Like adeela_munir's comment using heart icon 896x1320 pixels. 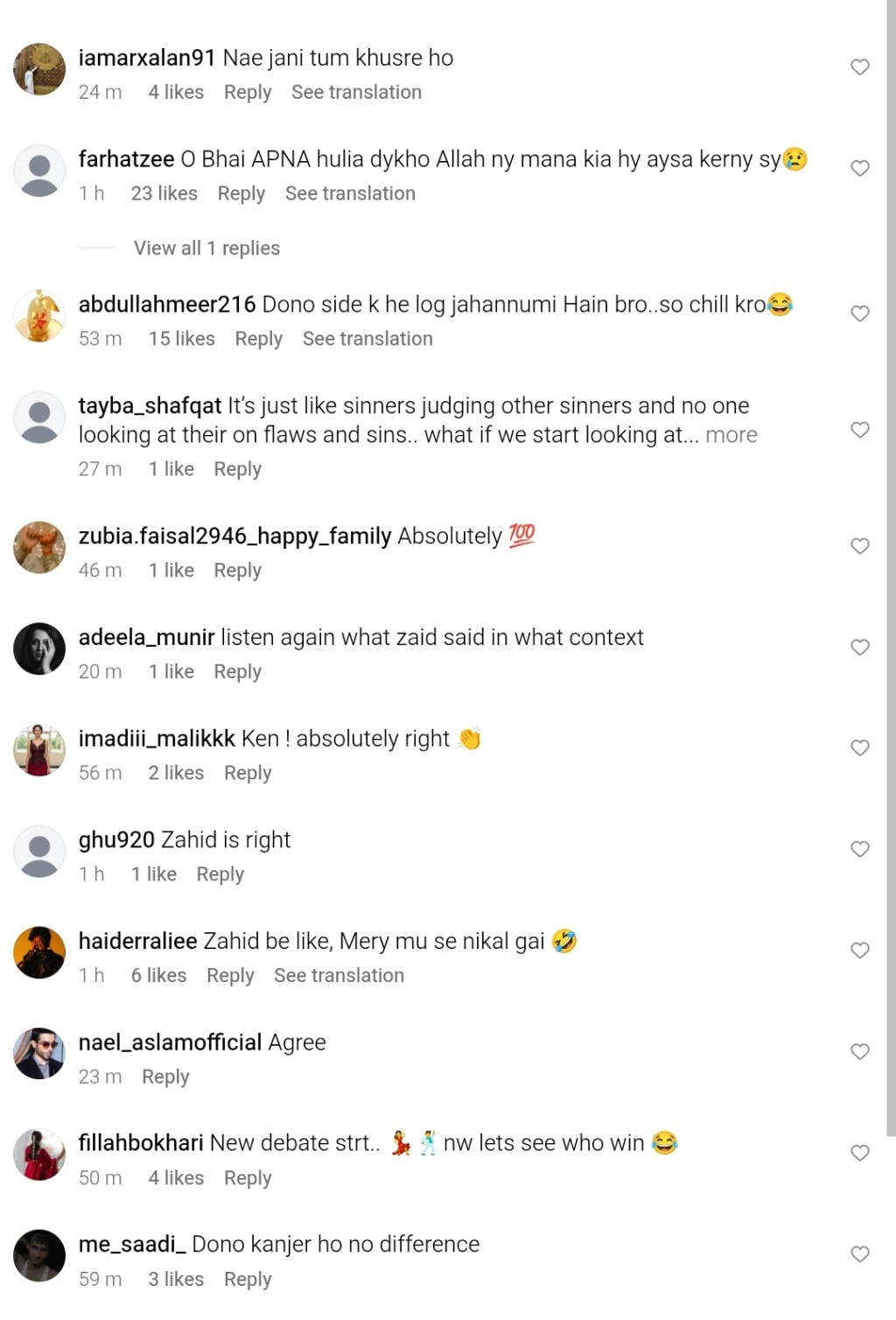pos(860,647)
